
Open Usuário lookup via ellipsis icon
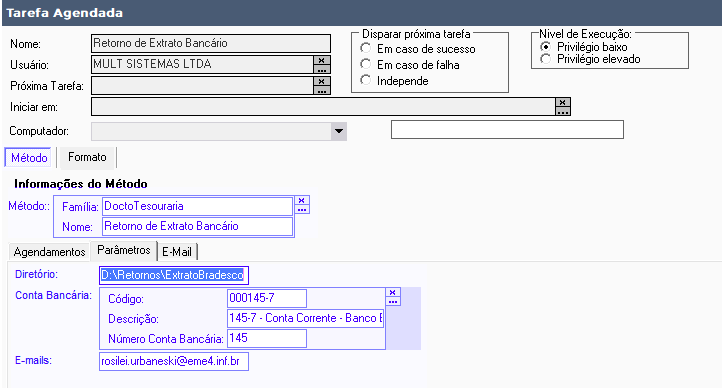pos(322,69)
